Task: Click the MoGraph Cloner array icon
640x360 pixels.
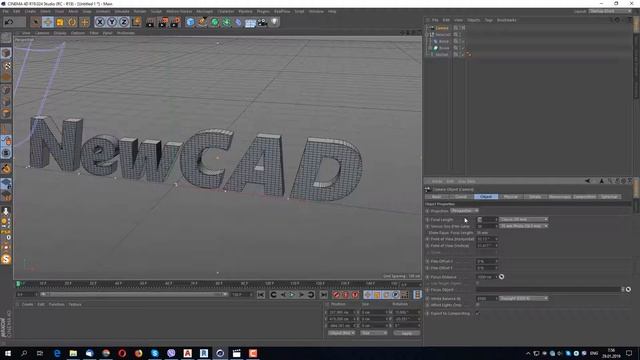Action: tap(227, 22)
